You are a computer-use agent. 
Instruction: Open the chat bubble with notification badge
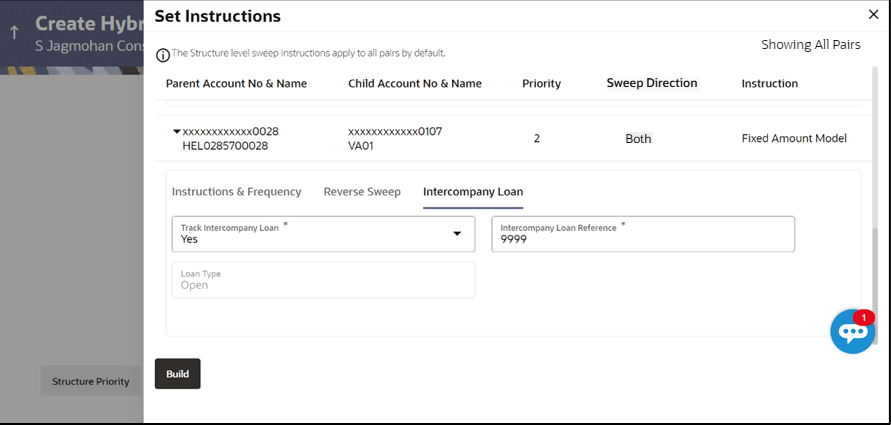[x=852, y=332]
